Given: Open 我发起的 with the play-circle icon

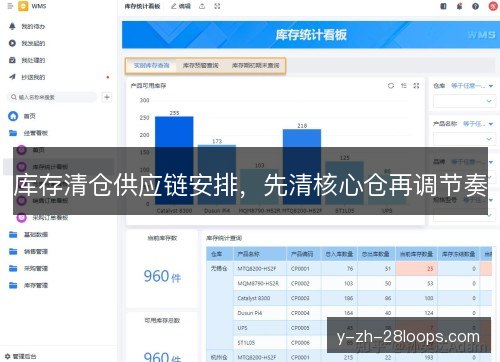Looking at the screenshot, I should pos(28,43).
